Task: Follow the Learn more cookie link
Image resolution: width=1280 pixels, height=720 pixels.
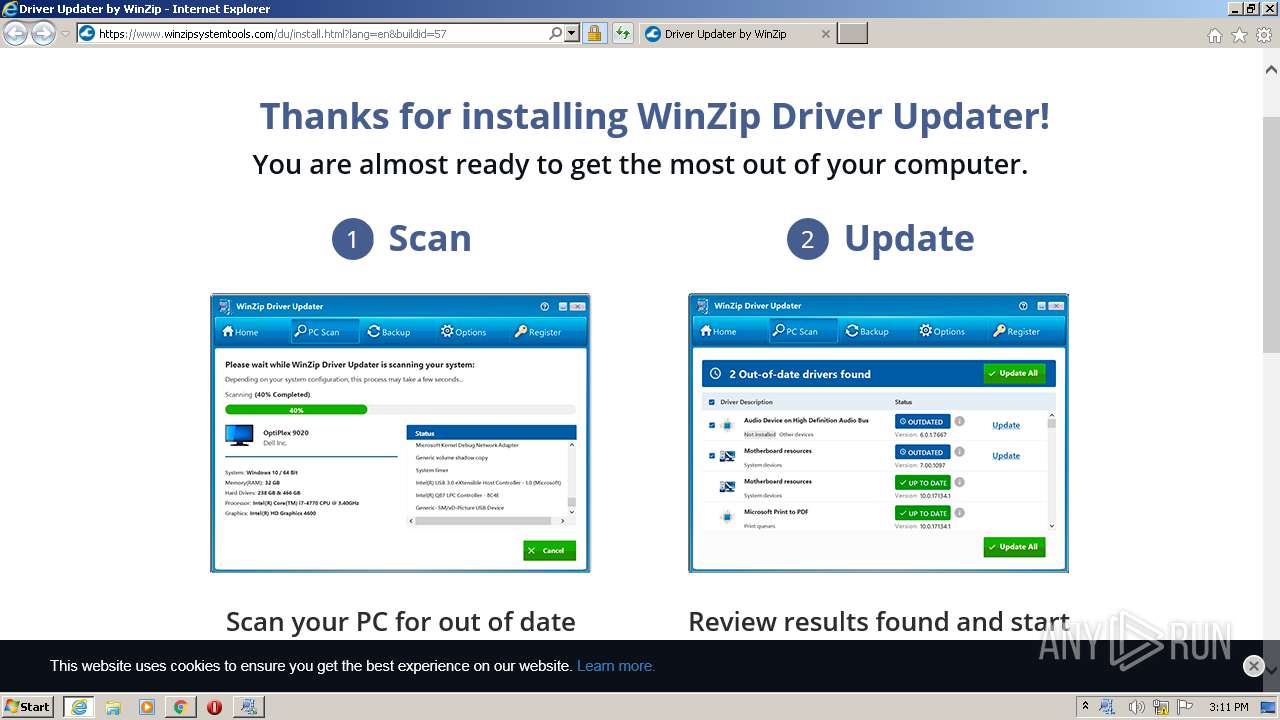Action: [x=616, y=666]
